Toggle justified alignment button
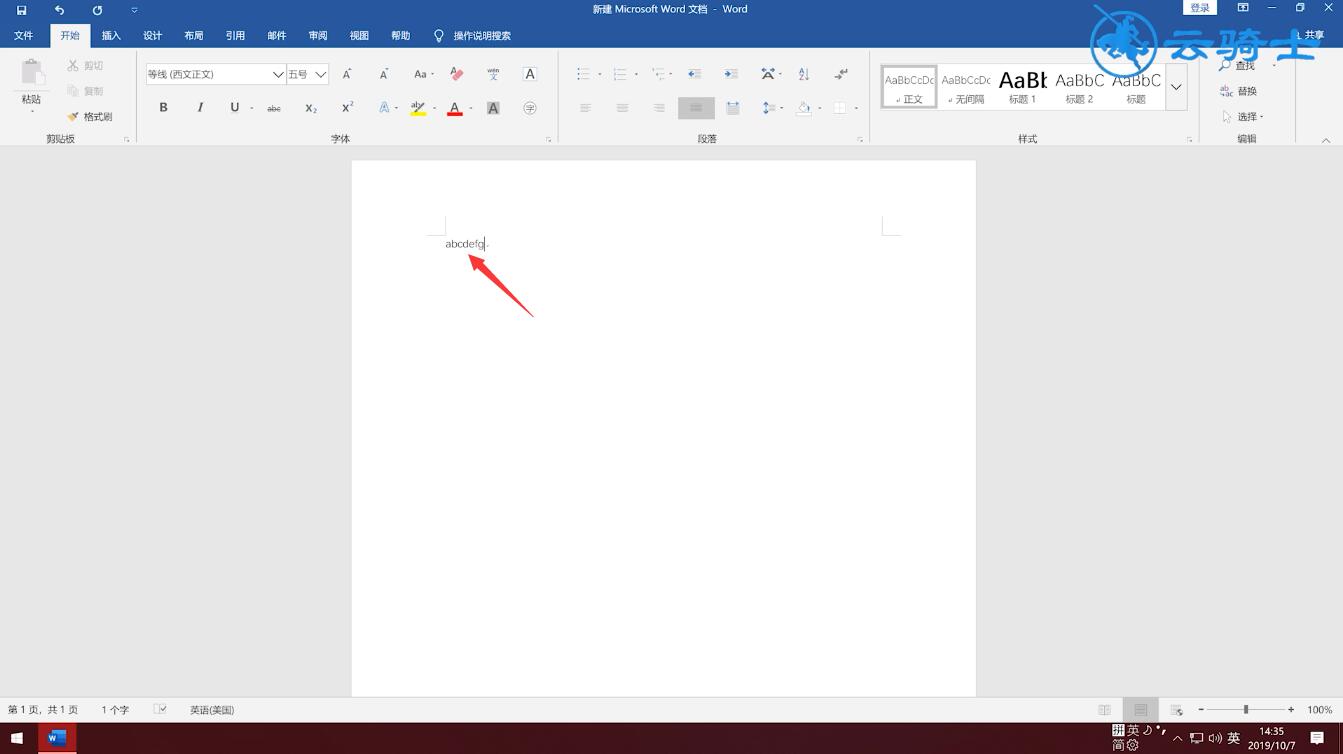This screenshot has height=754, width=1343. [x=696, y=108]
